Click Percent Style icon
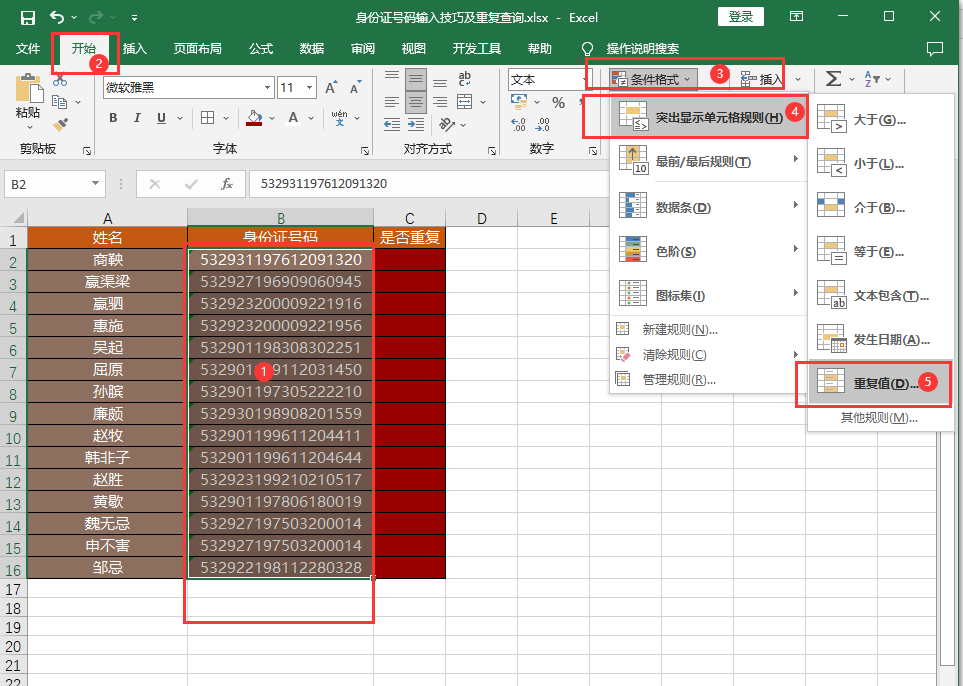The height and width of the screenshot is (686, 963). pos(558,103)
